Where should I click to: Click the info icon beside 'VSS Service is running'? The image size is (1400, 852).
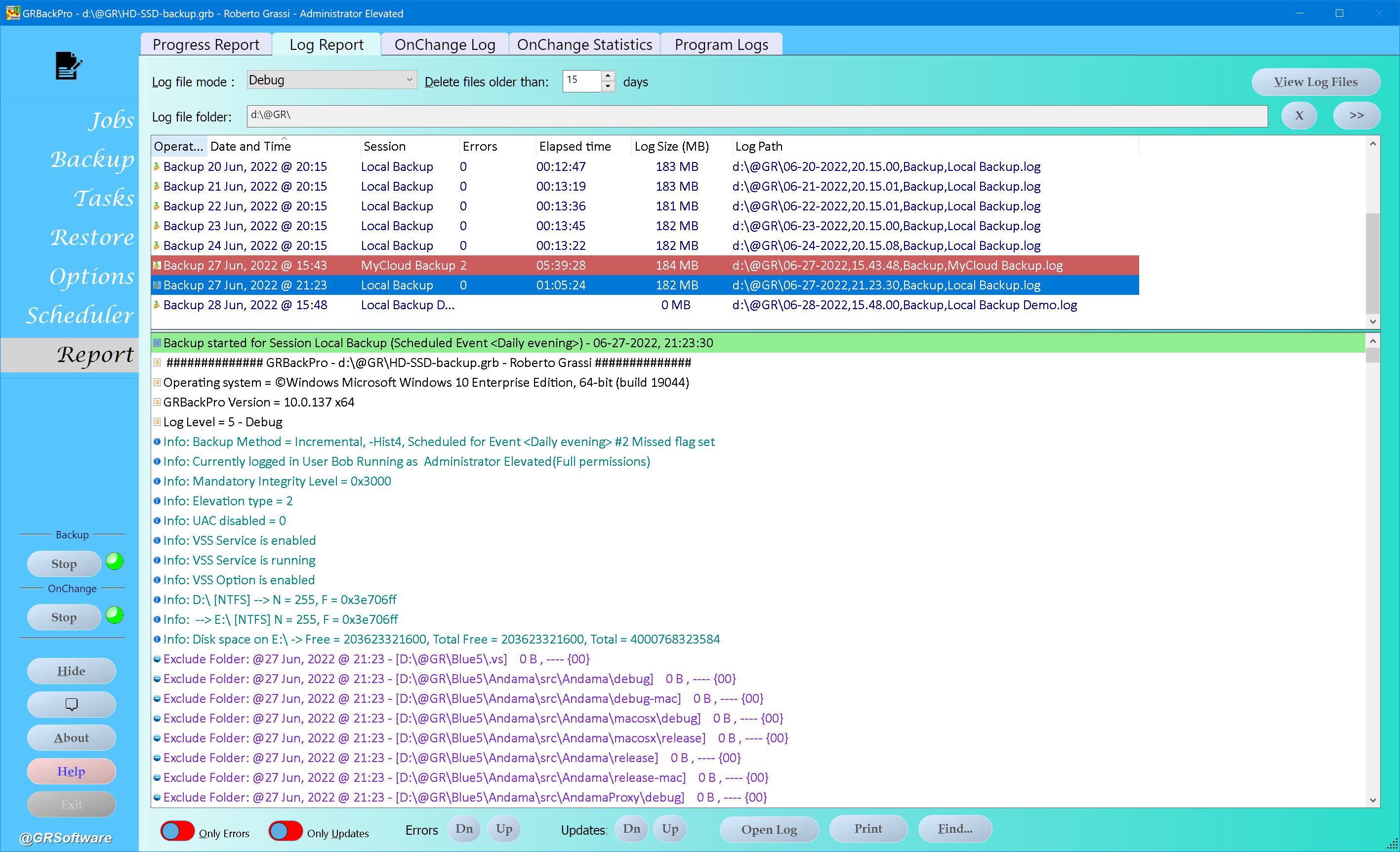pyautogui.click(x=157, y=560)
